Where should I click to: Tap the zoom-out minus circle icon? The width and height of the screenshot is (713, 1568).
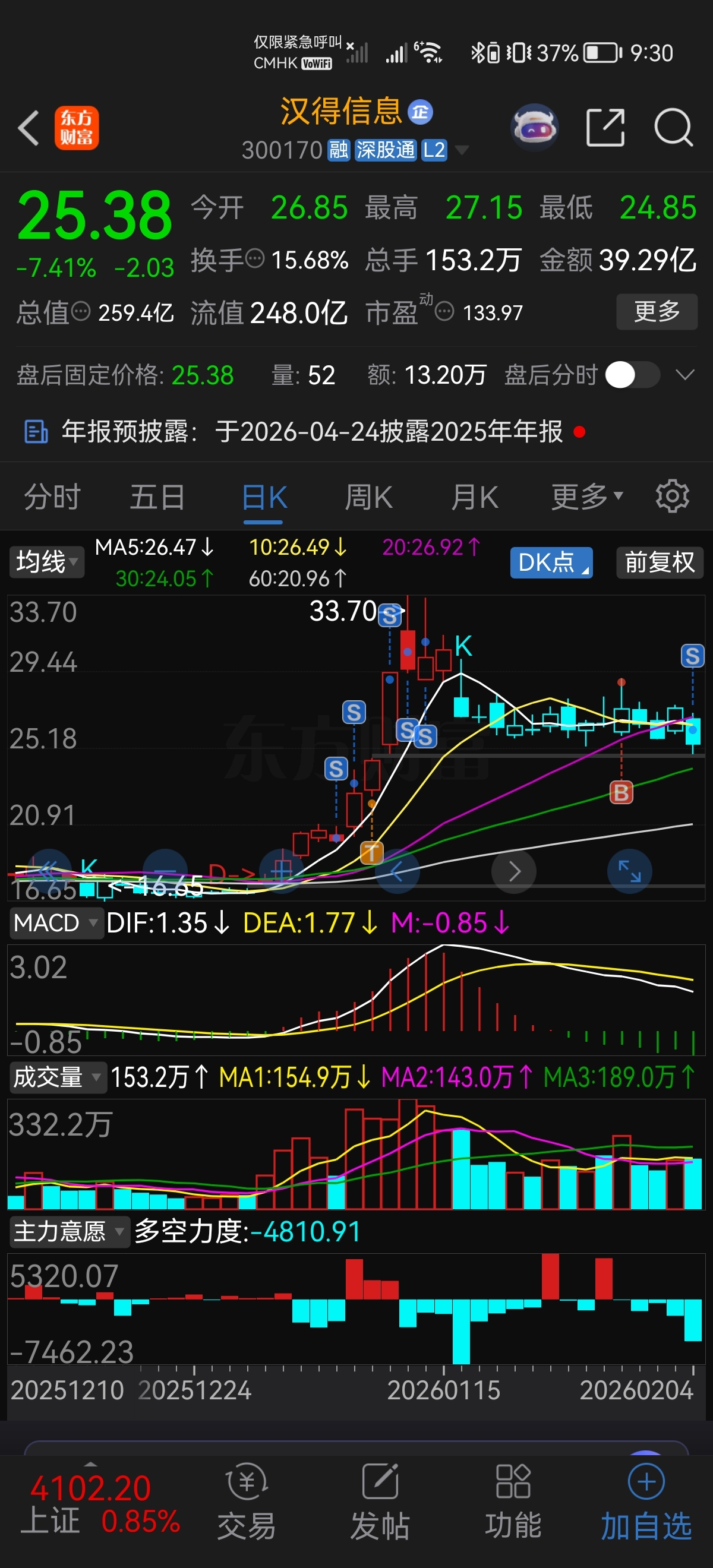(x=165, y=871)
